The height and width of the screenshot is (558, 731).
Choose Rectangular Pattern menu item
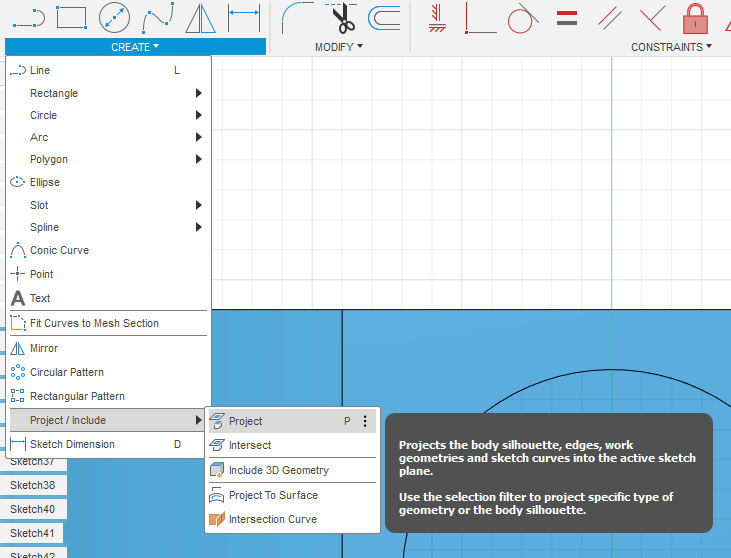[x=108, y=396]
